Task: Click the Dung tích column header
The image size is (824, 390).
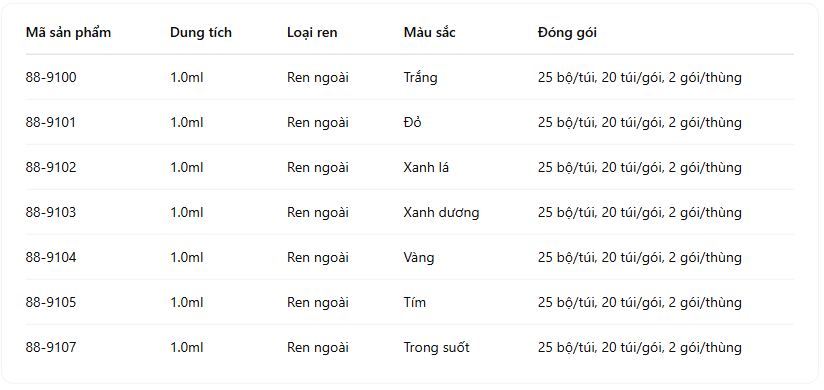Action: click(x=201, y=33)
